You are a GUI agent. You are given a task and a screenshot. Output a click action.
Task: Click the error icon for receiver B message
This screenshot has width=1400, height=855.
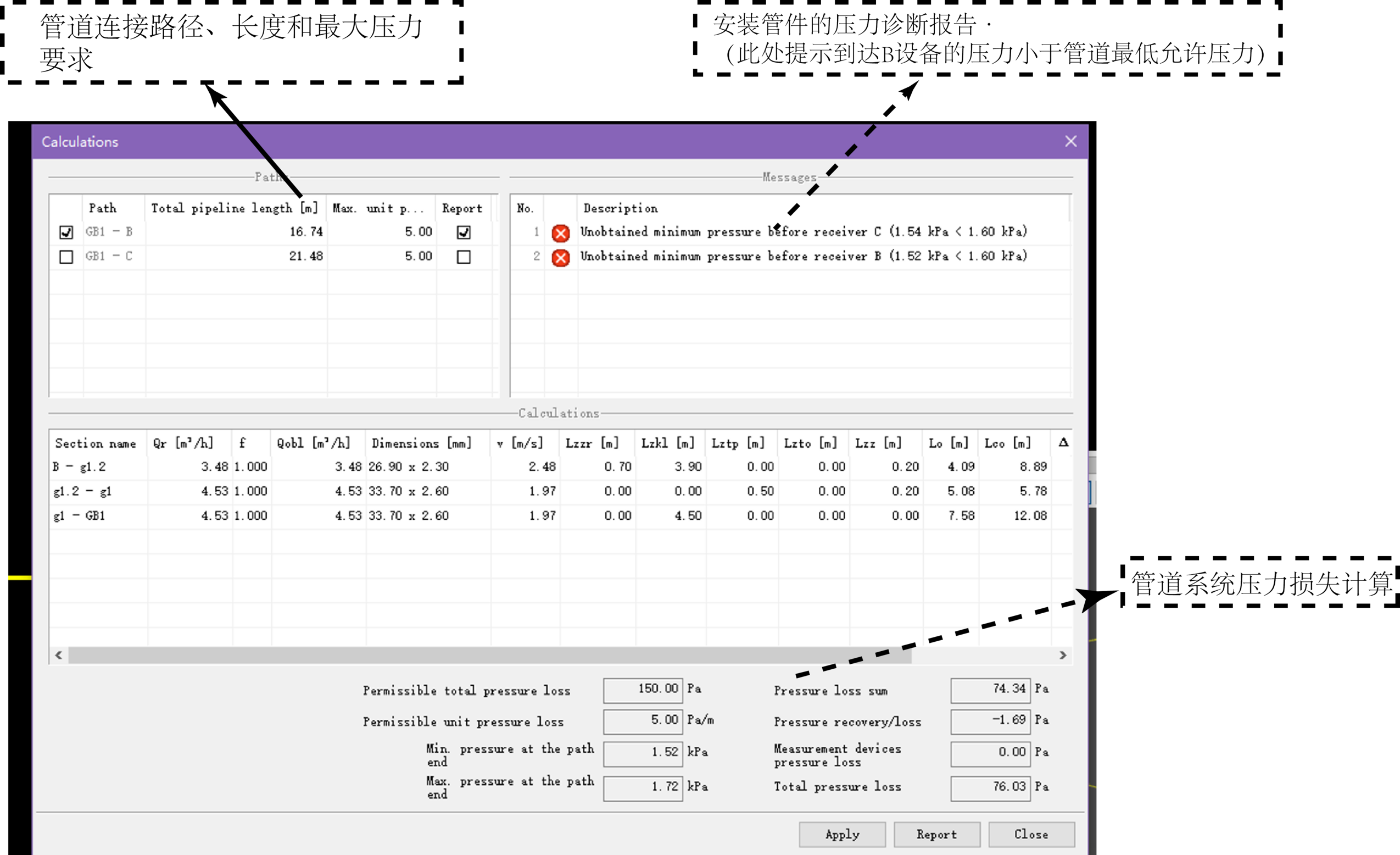click(x=561, y=256)
